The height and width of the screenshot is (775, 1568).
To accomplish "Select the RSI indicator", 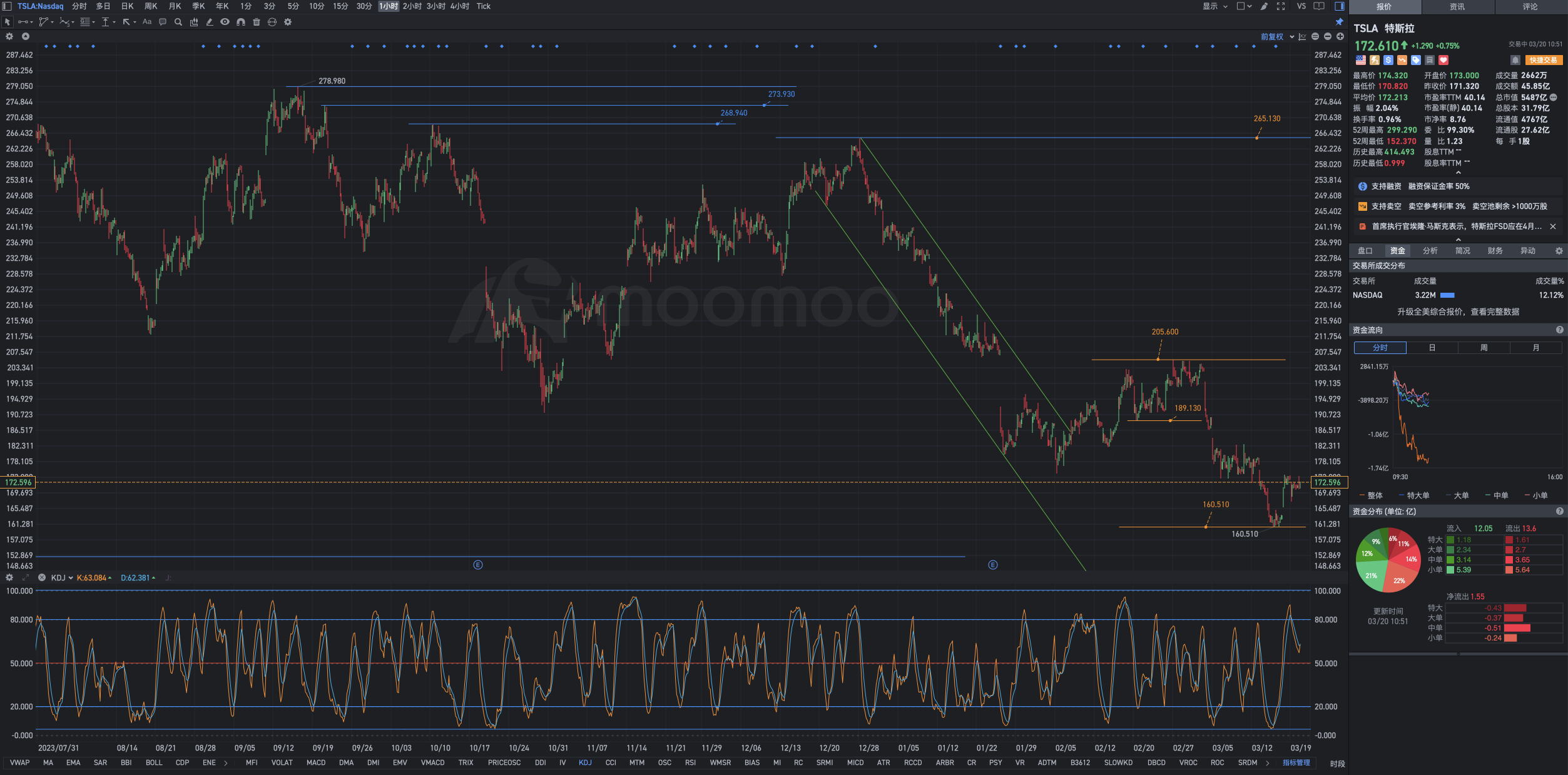I will coord(690,762).
